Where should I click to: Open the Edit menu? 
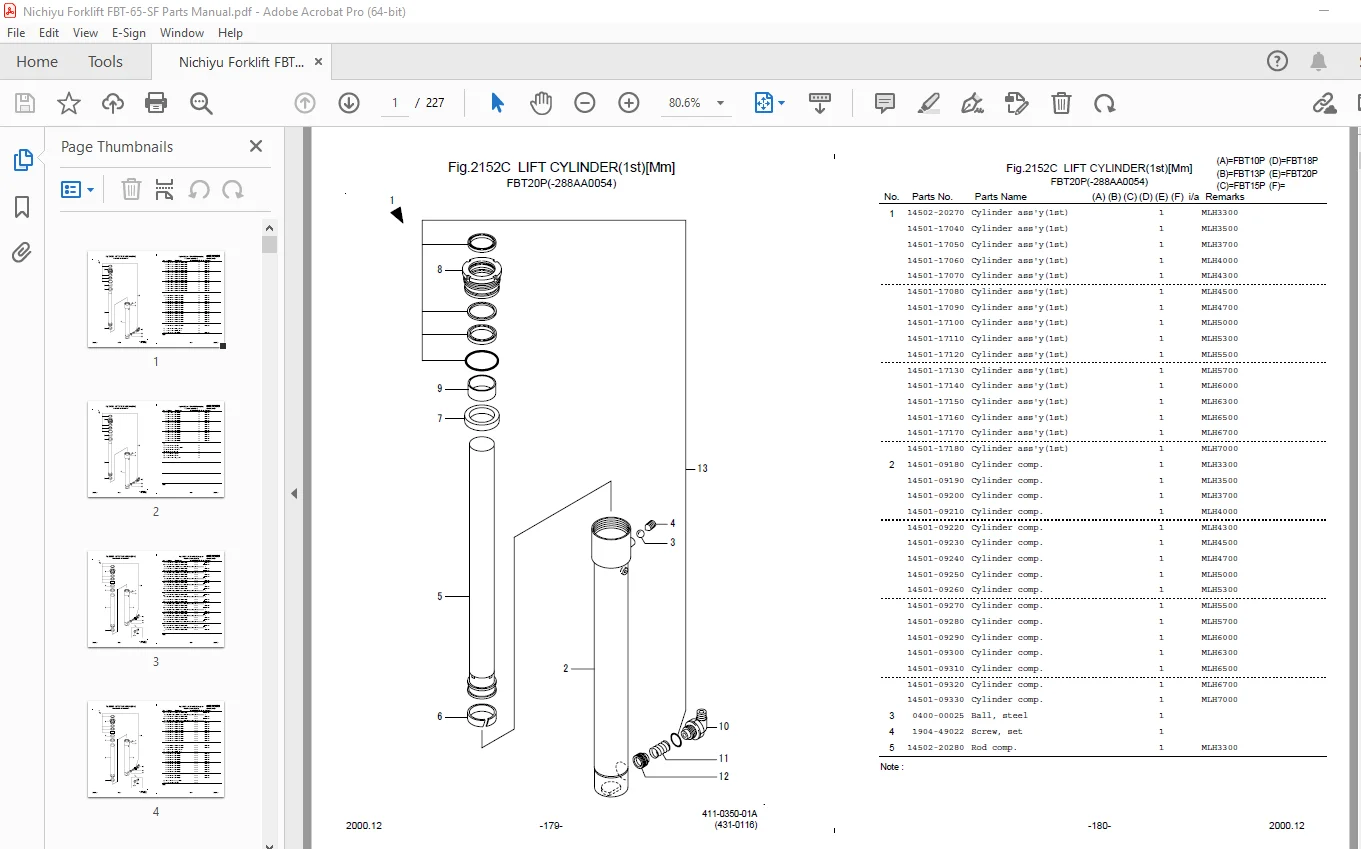coord(49,32)
